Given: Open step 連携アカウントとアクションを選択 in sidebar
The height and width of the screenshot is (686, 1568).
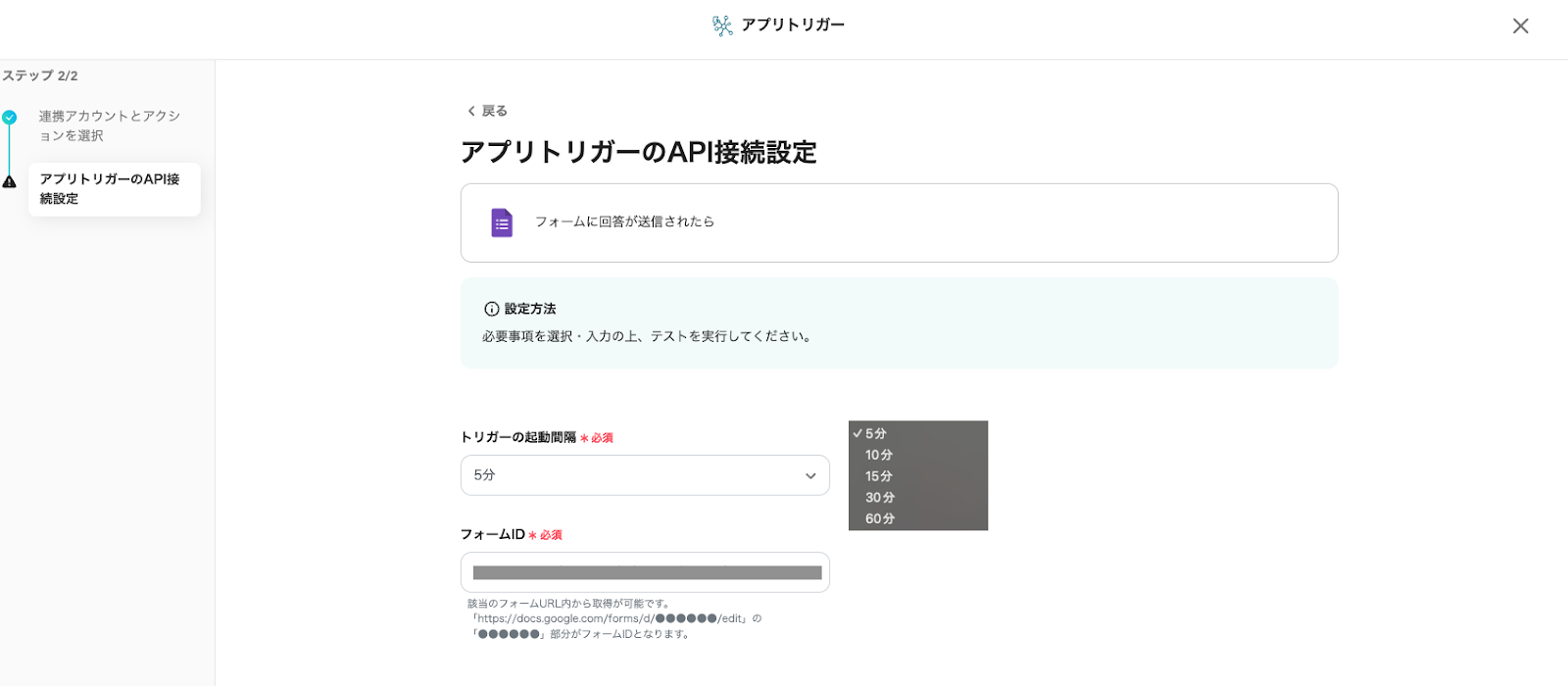Looking at the screenshot, I should coord(110,125).
